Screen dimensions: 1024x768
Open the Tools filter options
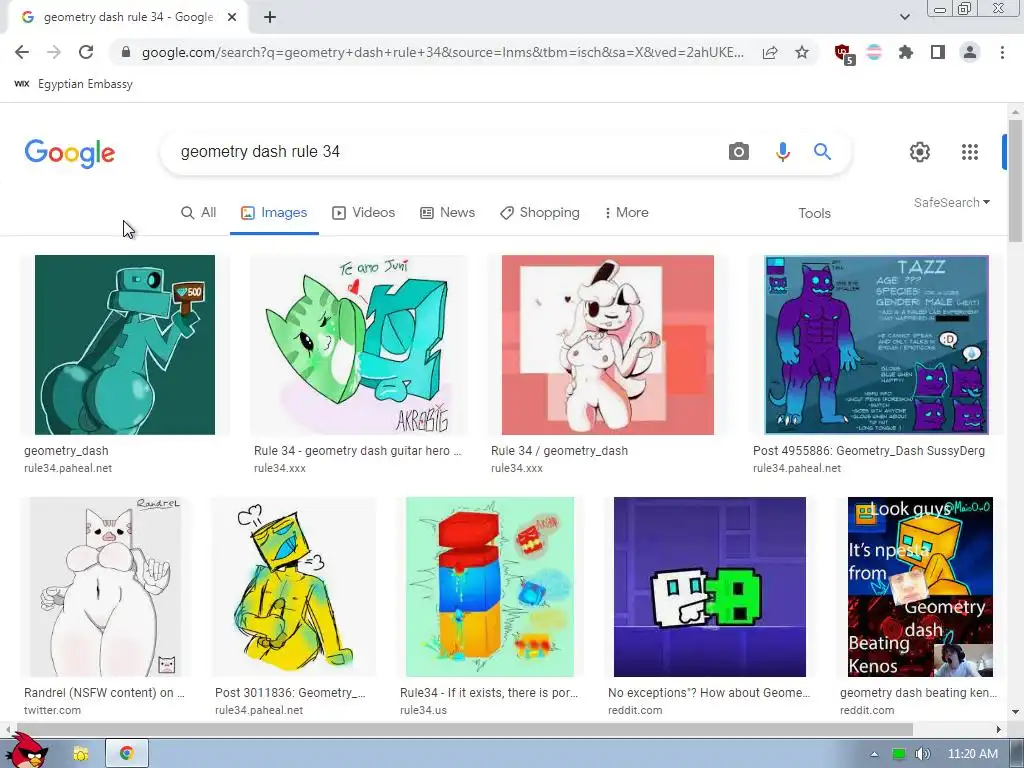tap(814, 214)
